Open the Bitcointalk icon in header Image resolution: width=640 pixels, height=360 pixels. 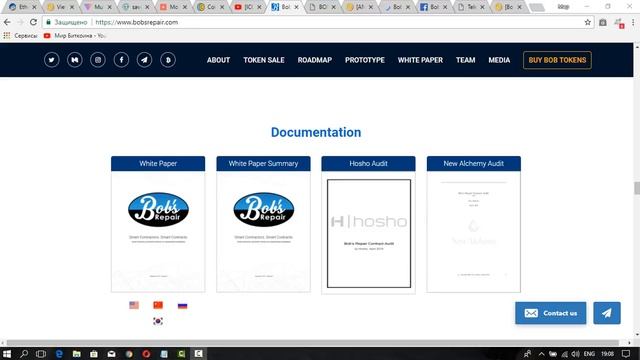click(x=168, y=60)
